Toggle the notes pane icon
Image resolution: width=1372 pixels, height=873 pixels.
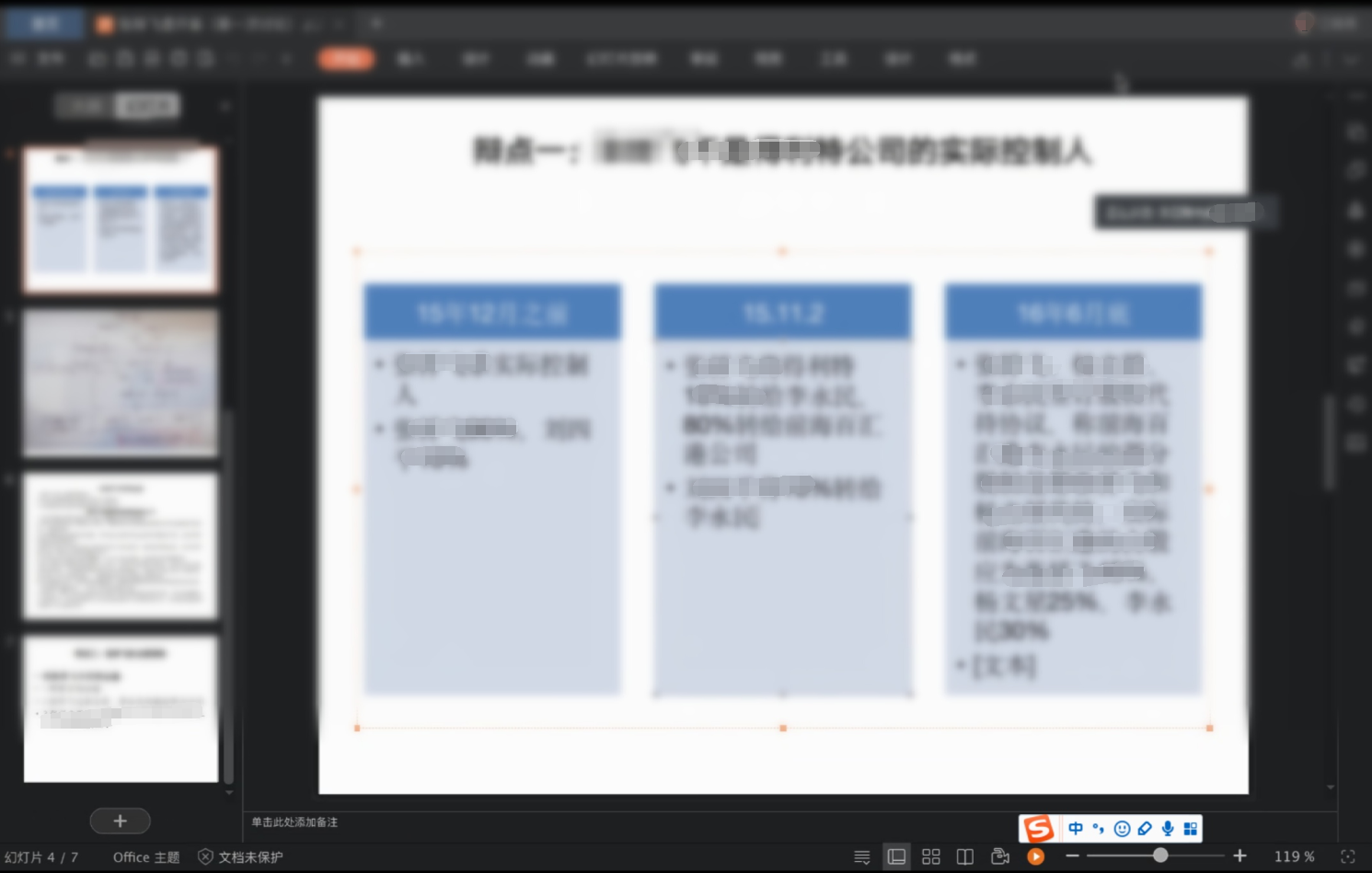(861, 856)
